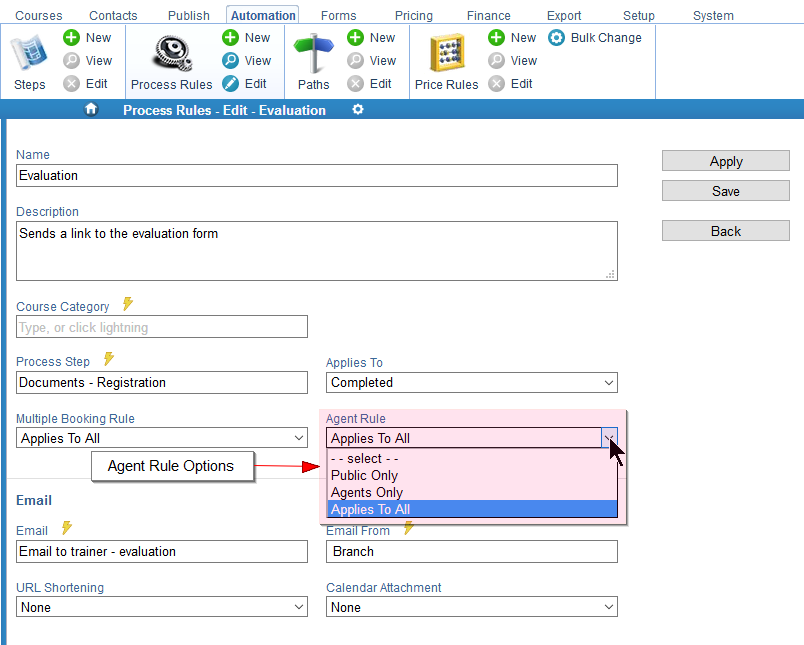The height and width of the screenshot is (645, 804).
Task: Click the Course Category input
Action: tap(162, 327)
